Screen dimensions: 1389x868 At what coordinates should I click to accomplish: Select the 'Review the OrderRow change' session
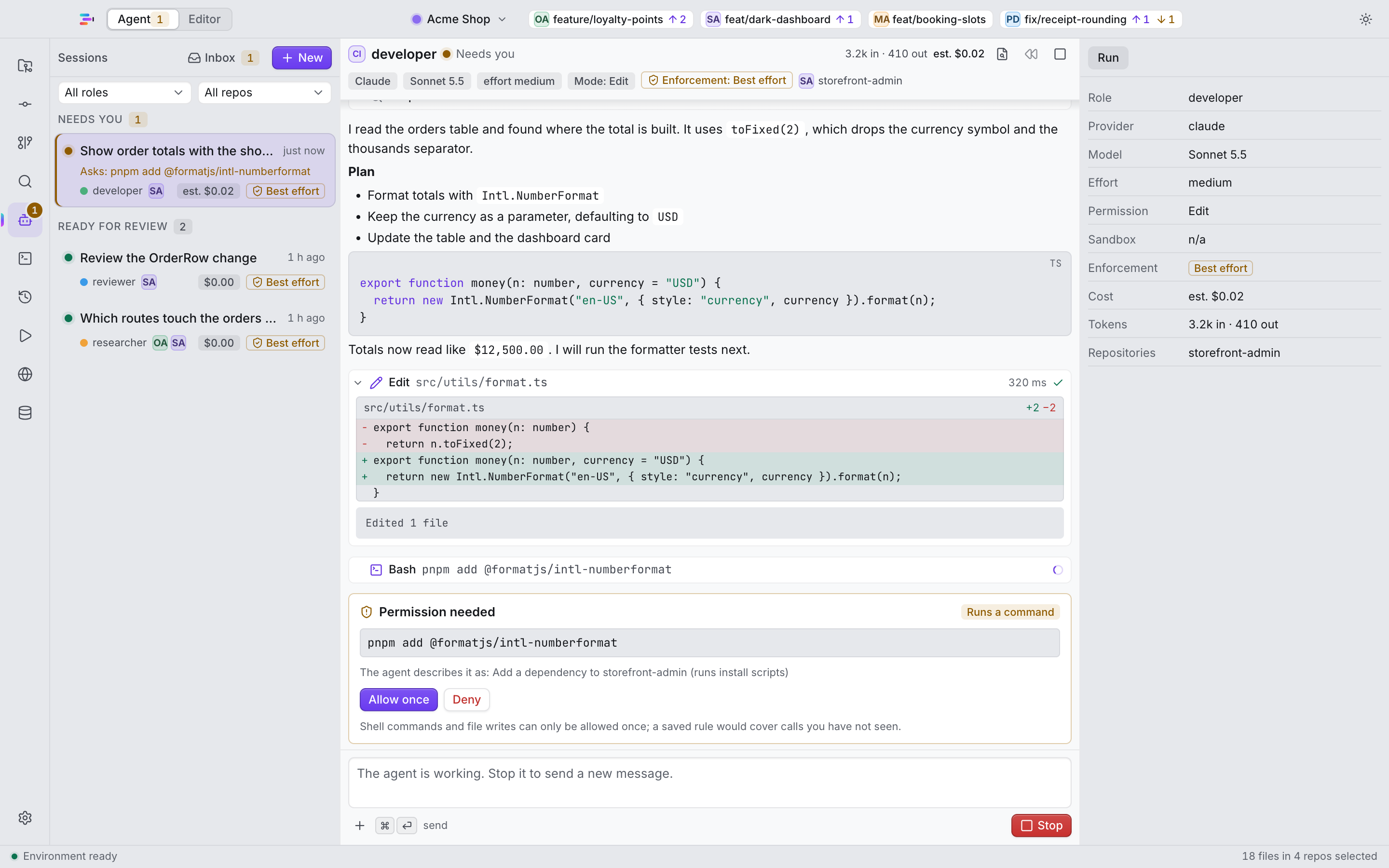click(194, 270)
